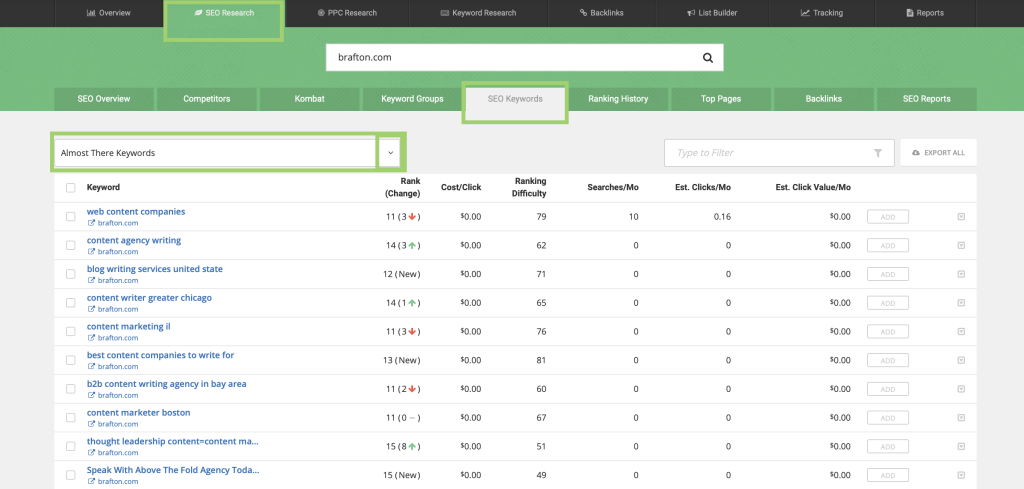Open the thought leadership content keyword link
Image resolution: width=1024 pixels, height=489 pixels.
[172, 441]
